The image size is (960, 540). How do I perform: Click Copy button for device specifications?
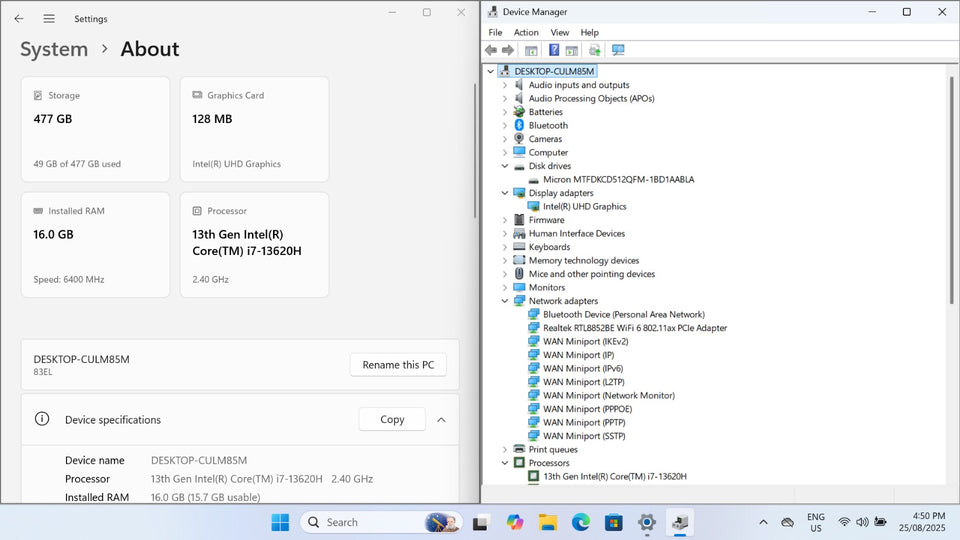392,419
